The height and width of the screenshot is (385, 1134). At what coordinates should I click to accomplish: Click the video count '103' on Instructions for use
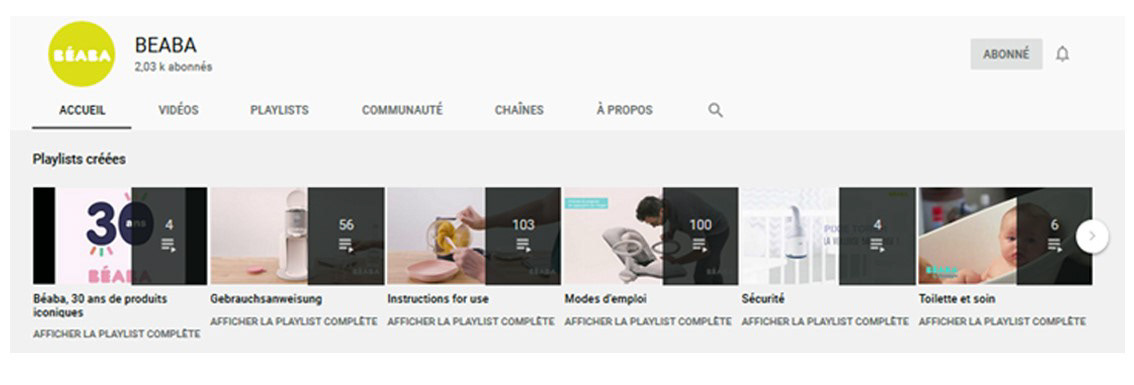pyautogui.click(x=523, y=225)
